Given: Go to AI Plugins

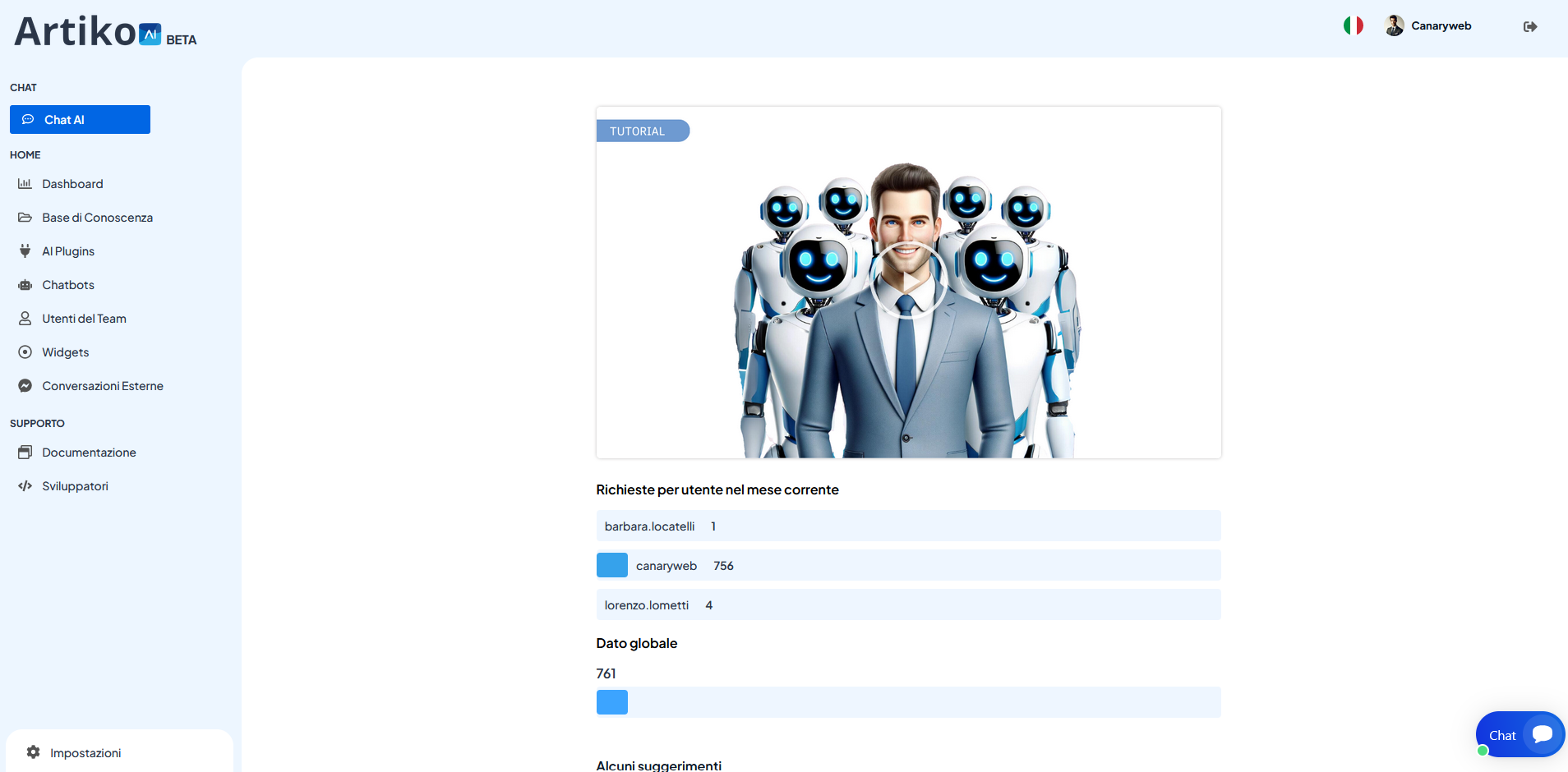Looking at the screenshot, I should coord(68,251).
